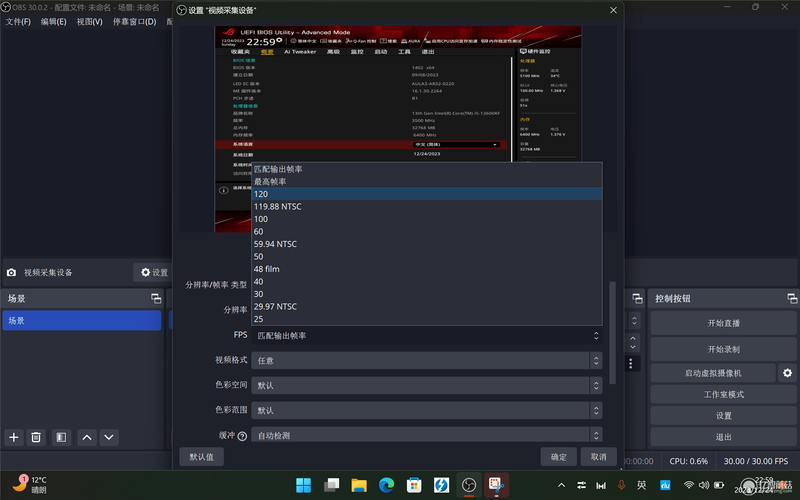Click the 默认值 button
800x500 pixels.
202,457
